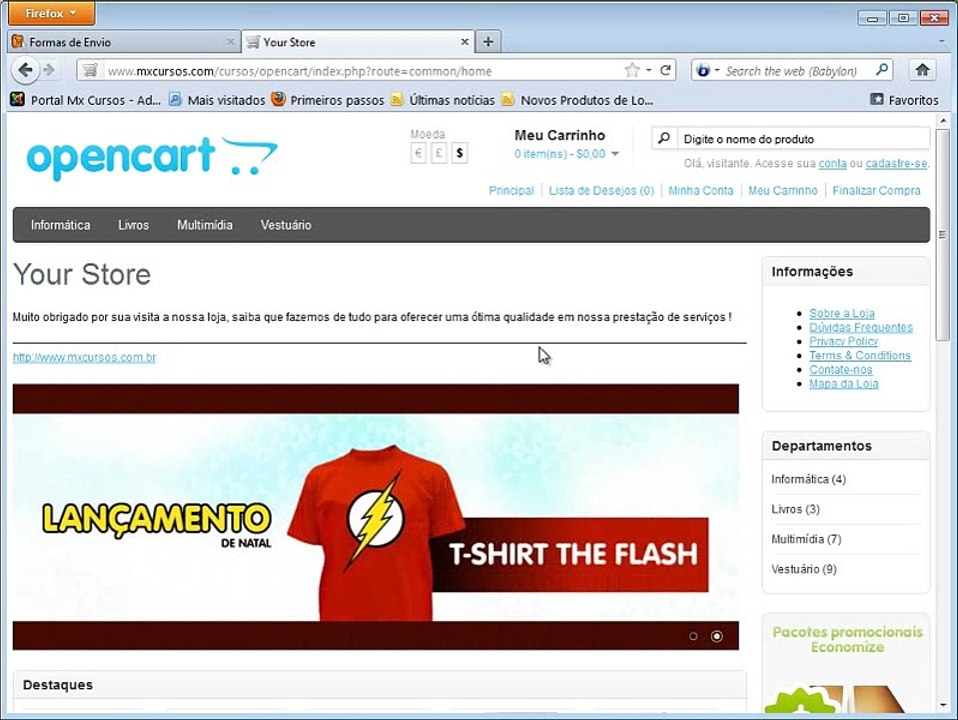Open Multimídia menu category
Screen dimensions: 958x720
tap(205, 225)
